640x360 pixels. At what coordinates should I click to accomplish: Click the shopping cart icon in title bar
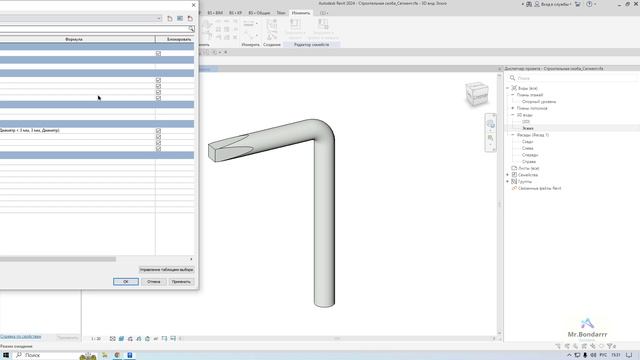click(x=578, y=4)
